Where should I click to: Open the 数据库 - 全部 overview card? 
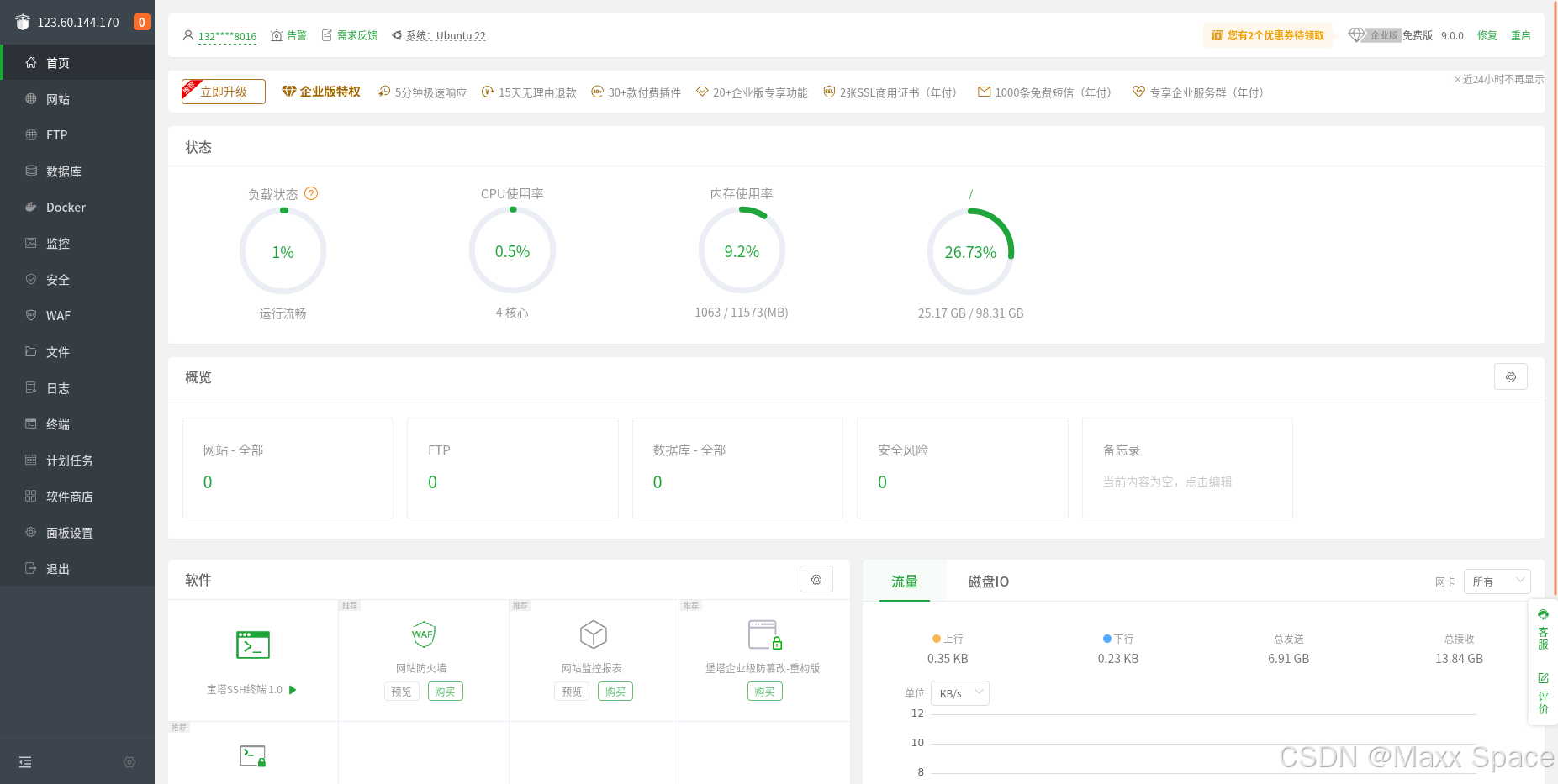737,468
